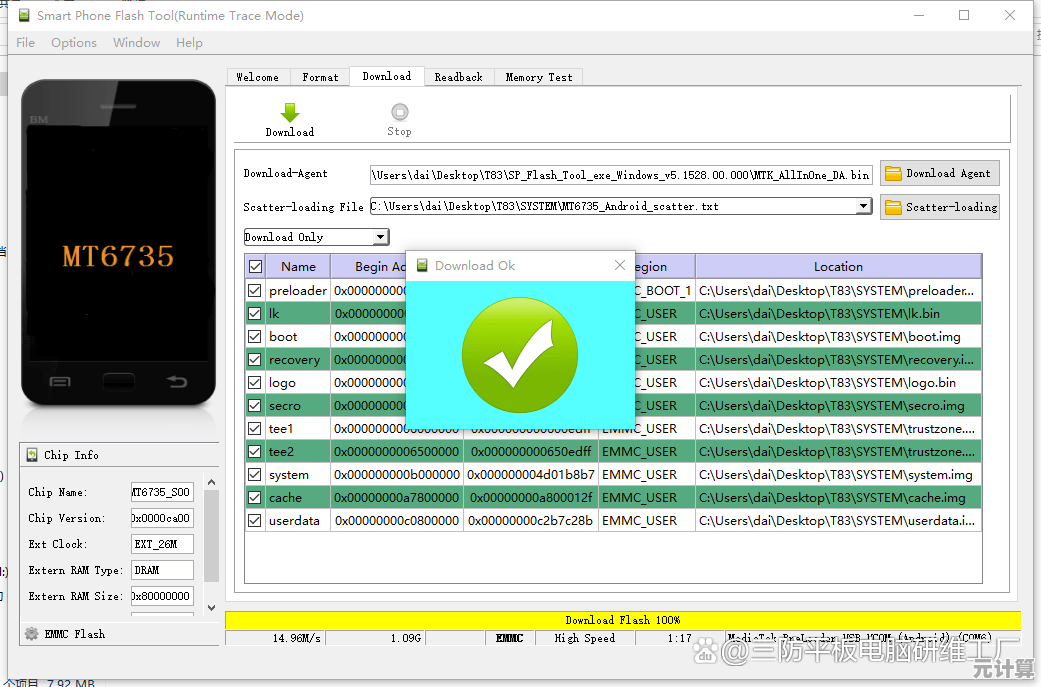The width and height of the screenshot is (1041, 687).
Task: Open the Options menu
Action: [x=74, y=43]
